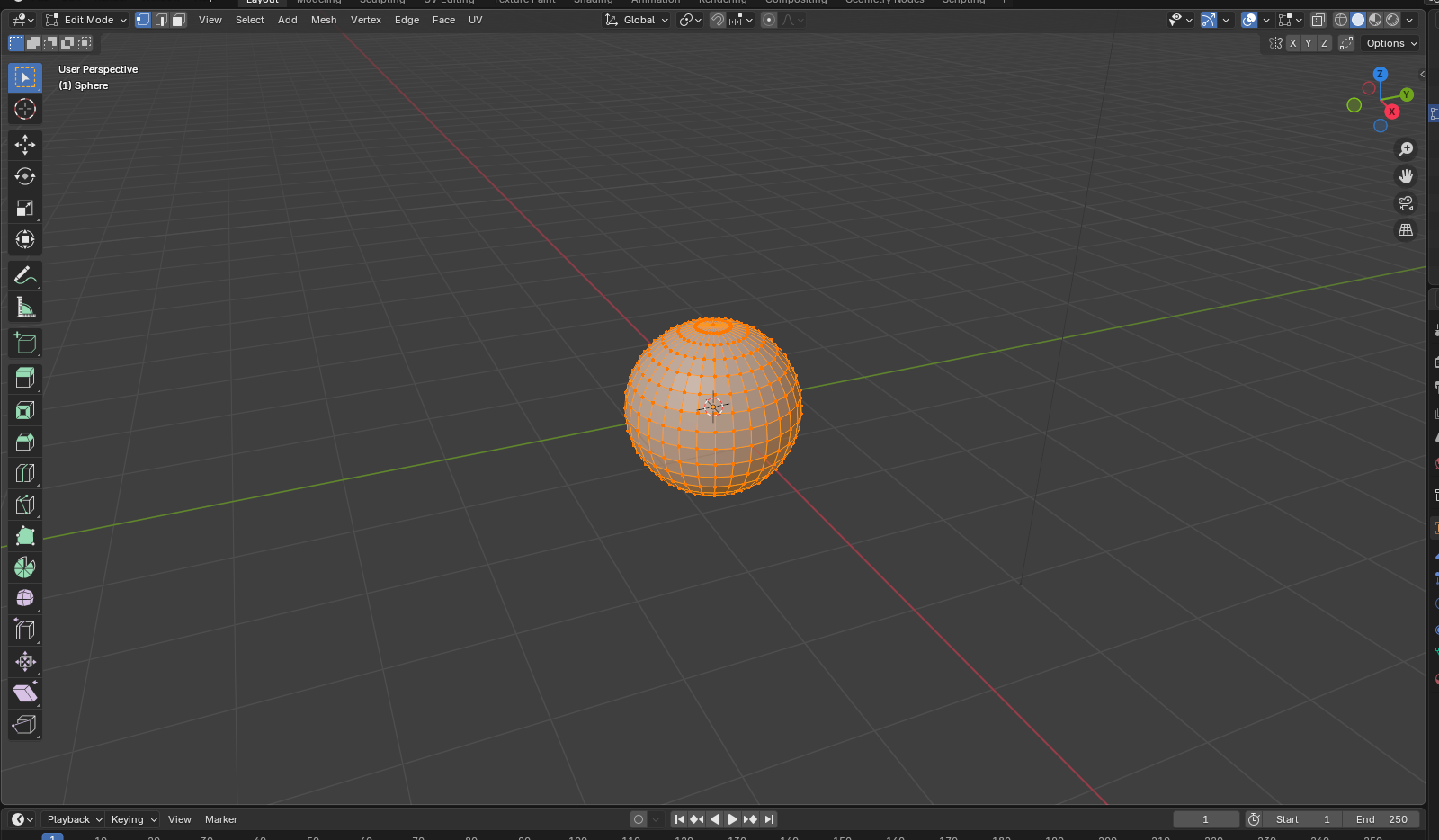Open the Playback dropdown in timeline

pyautogui.click(x=74, y=819)
